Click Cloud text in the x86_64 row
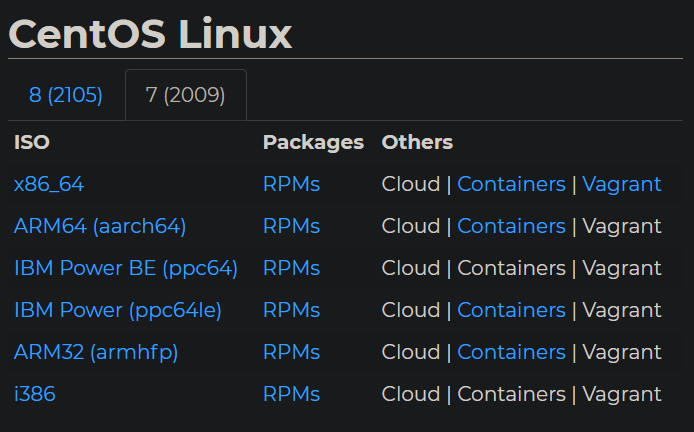Screen dimensions: 694x432 tap(411, 184)
